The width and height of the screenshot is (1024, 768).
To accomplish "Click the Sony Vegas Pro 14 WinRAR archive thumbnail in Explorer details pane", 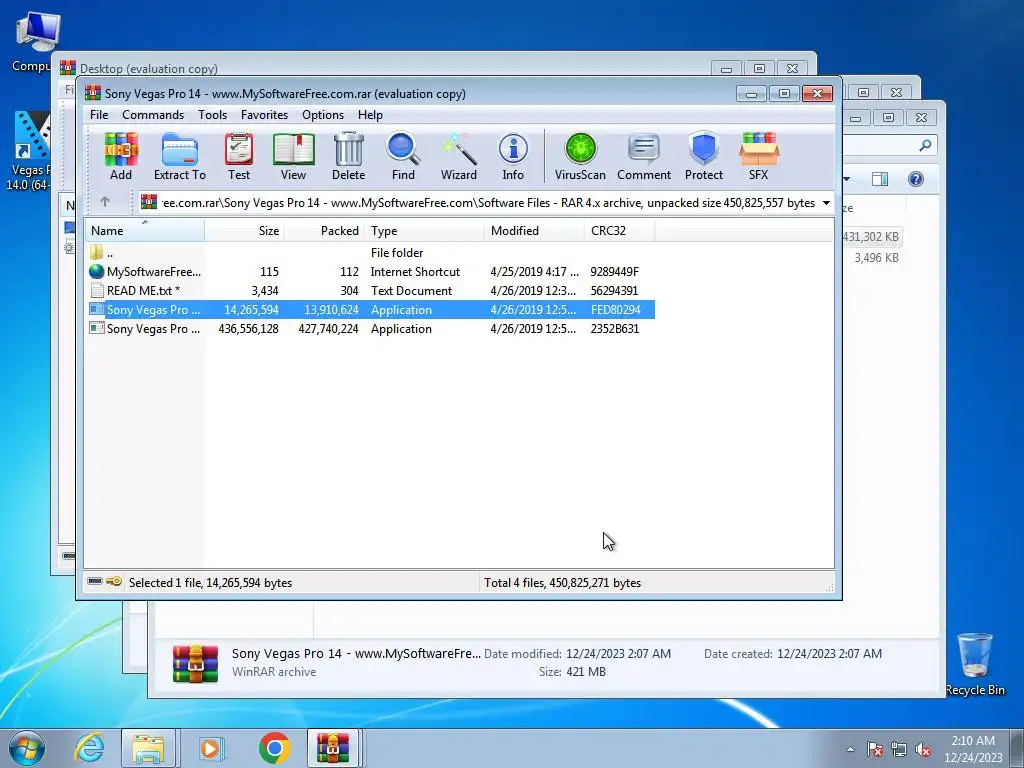I will pyautogui.click(x=195, y=663).
